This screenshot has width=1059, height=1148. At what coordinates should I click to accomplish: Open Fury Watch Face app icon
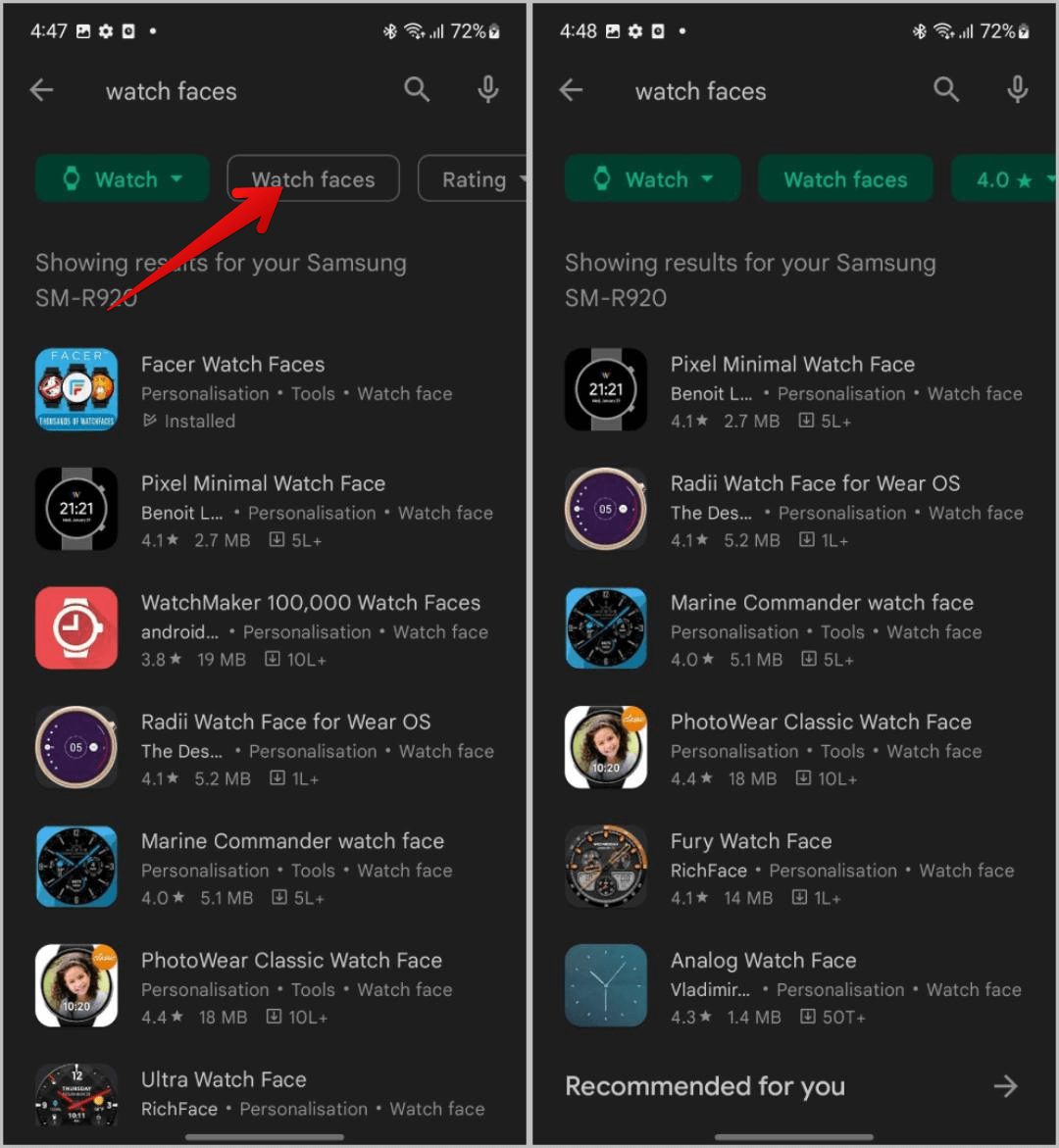[606, 867]
